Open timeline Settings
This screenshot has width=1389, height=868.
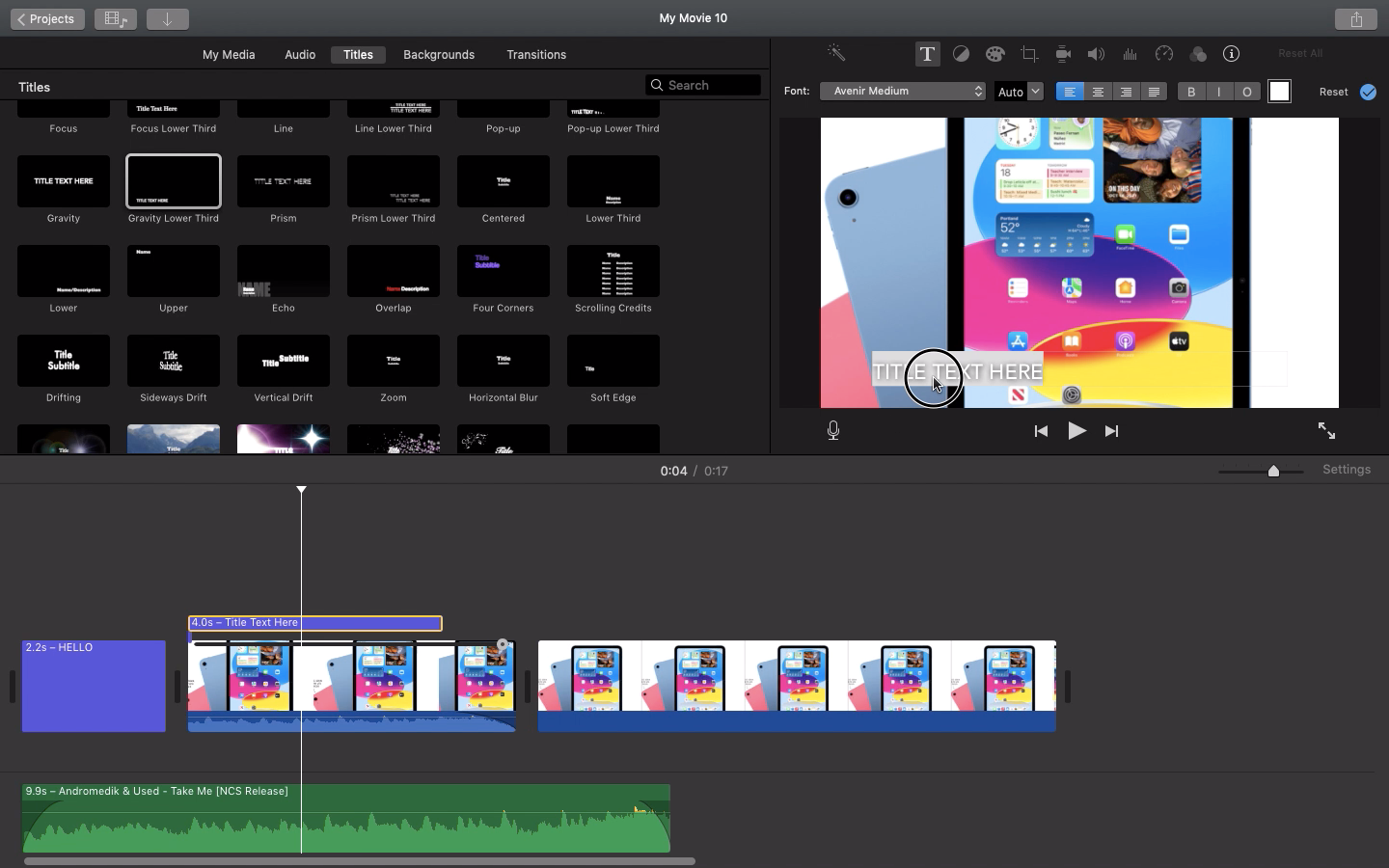(1347, 470)
